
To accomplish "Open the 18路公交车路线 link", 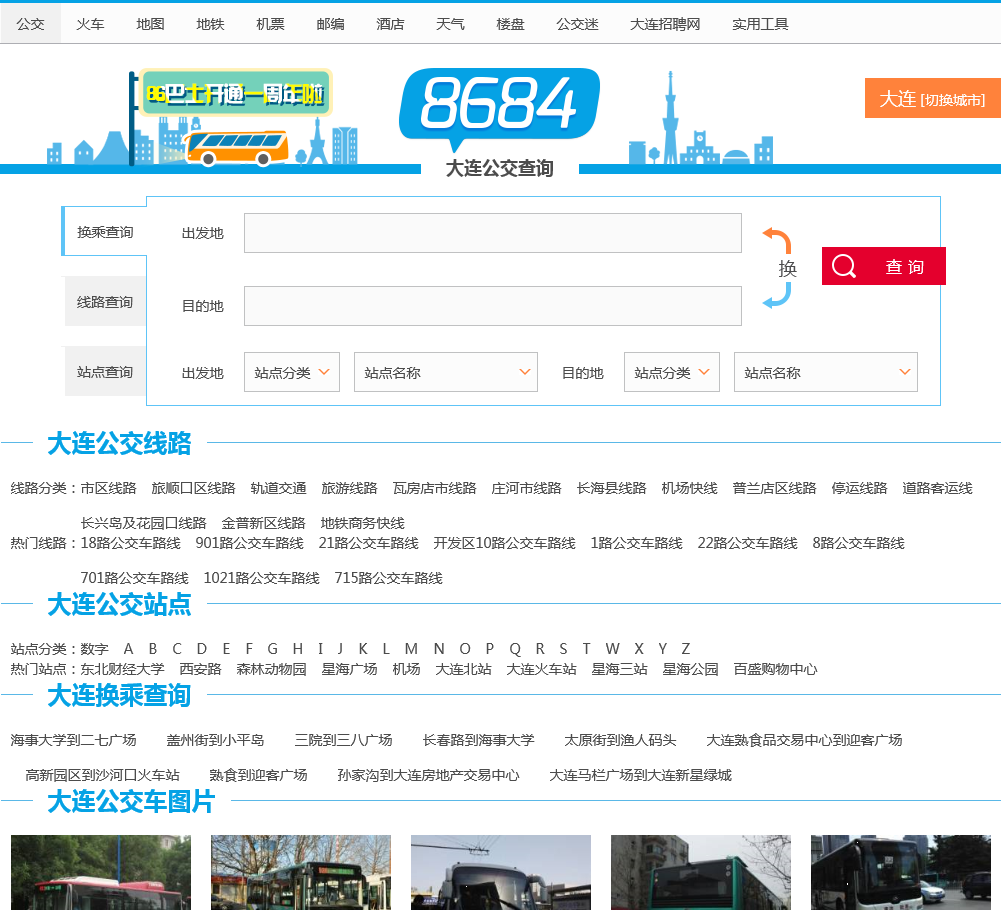I will (x=130, y=543).
